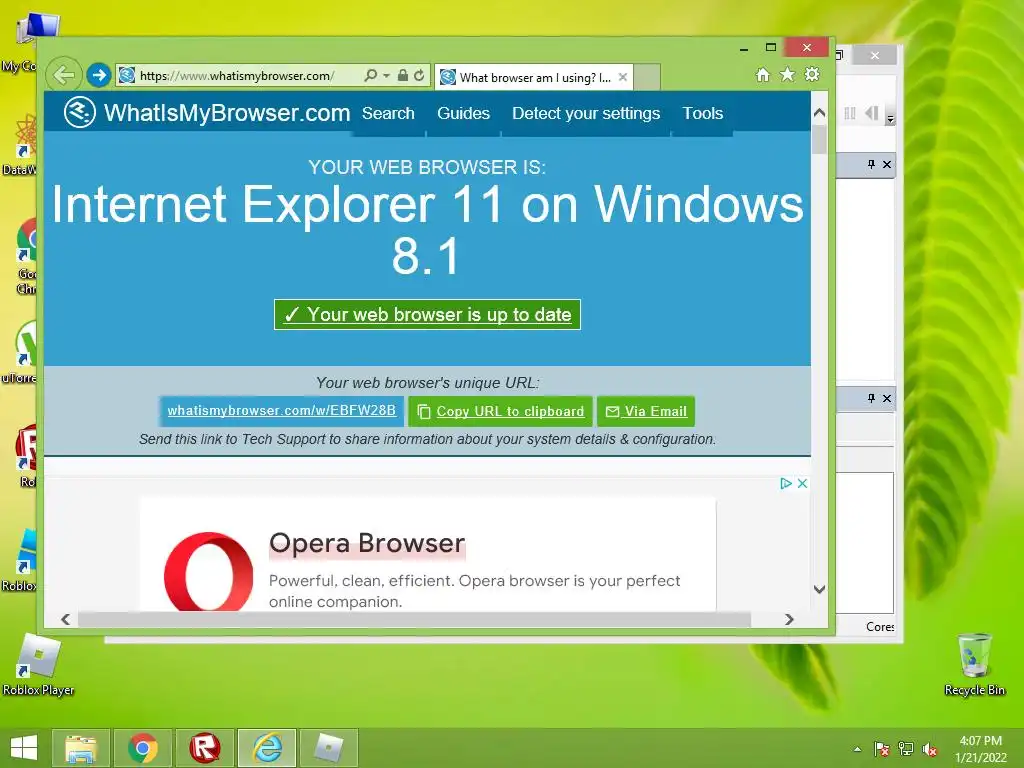Open Action Center flag tray icon

881,749
